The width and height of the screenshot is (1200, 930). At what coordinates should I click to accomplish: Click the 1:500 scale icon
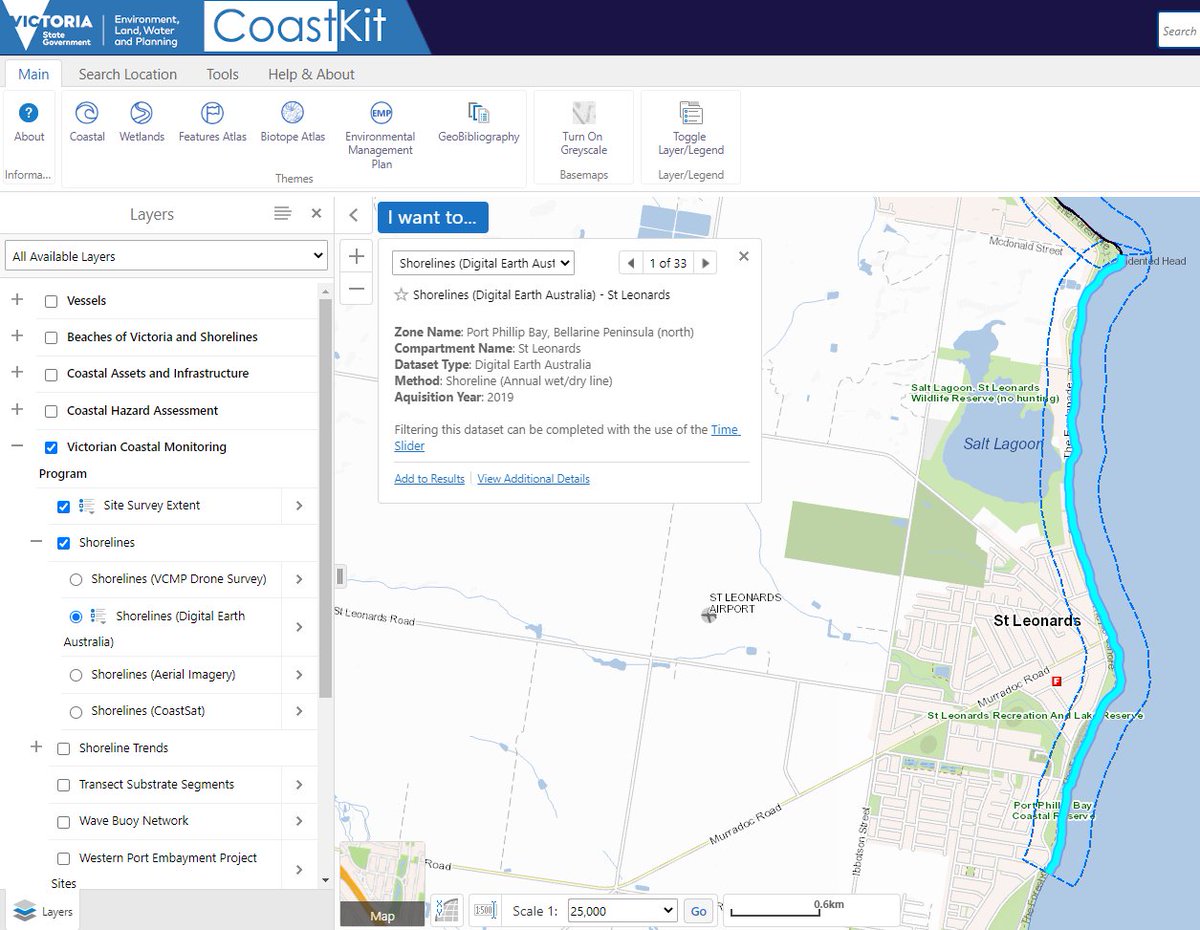coord(485,910)
